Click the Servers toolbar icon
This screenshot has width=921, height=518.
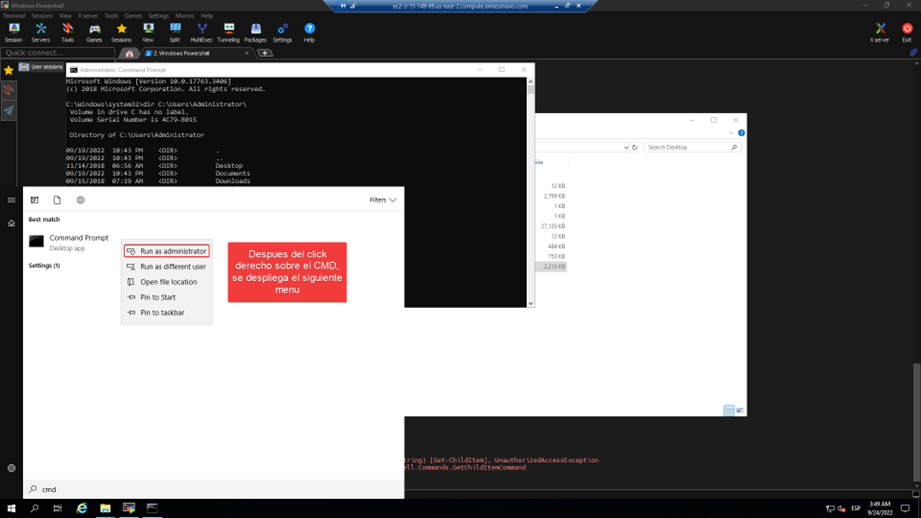(x=41, y=33)
